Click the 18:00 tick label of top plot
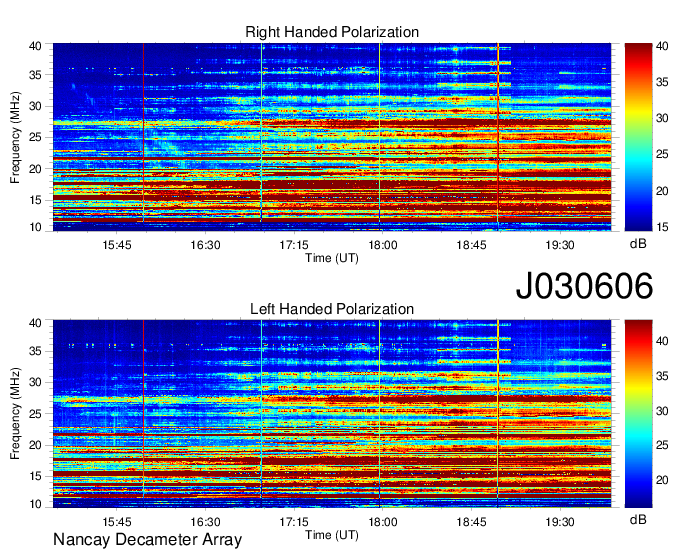This screenshot has width=680, height=552. tap(382, 245)
